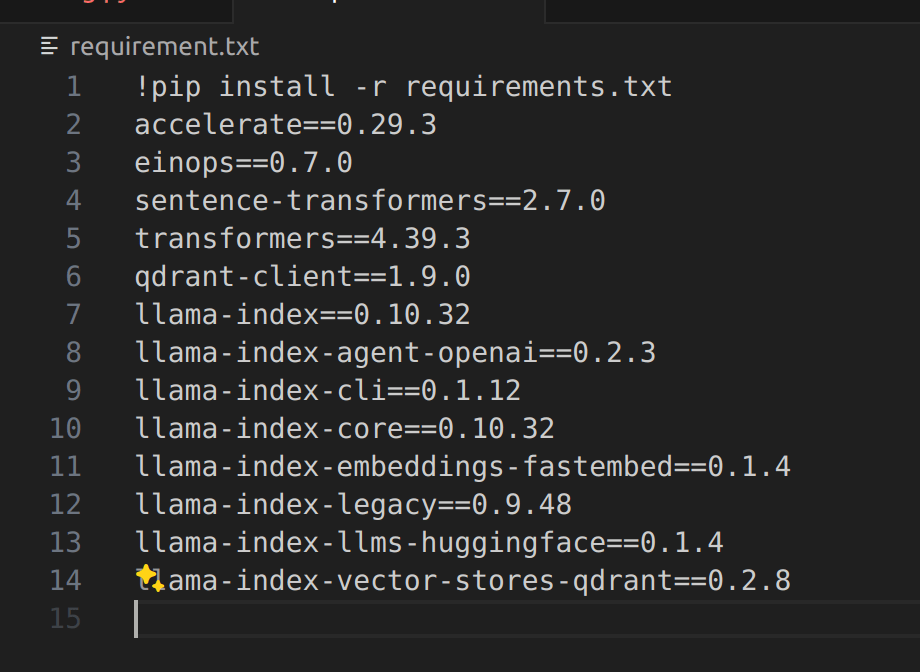Screen dimensions: 920x672
Task: Click the llama-index-embeddings-fastembed==0.1.4 line
Action: coord(462,467)
